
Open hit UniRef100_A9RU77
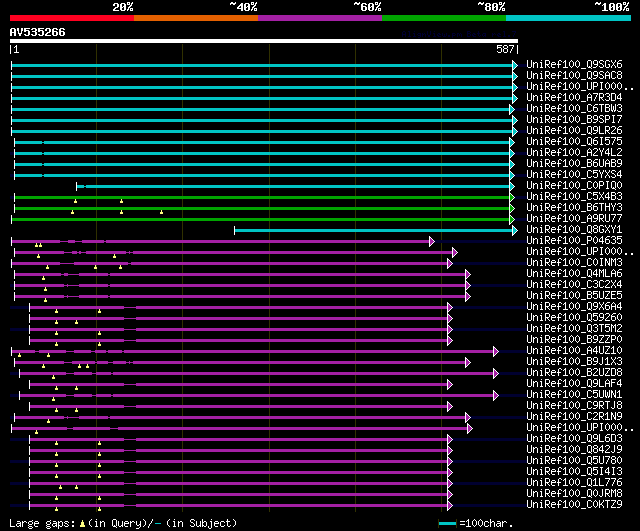(x=574, y=219)
